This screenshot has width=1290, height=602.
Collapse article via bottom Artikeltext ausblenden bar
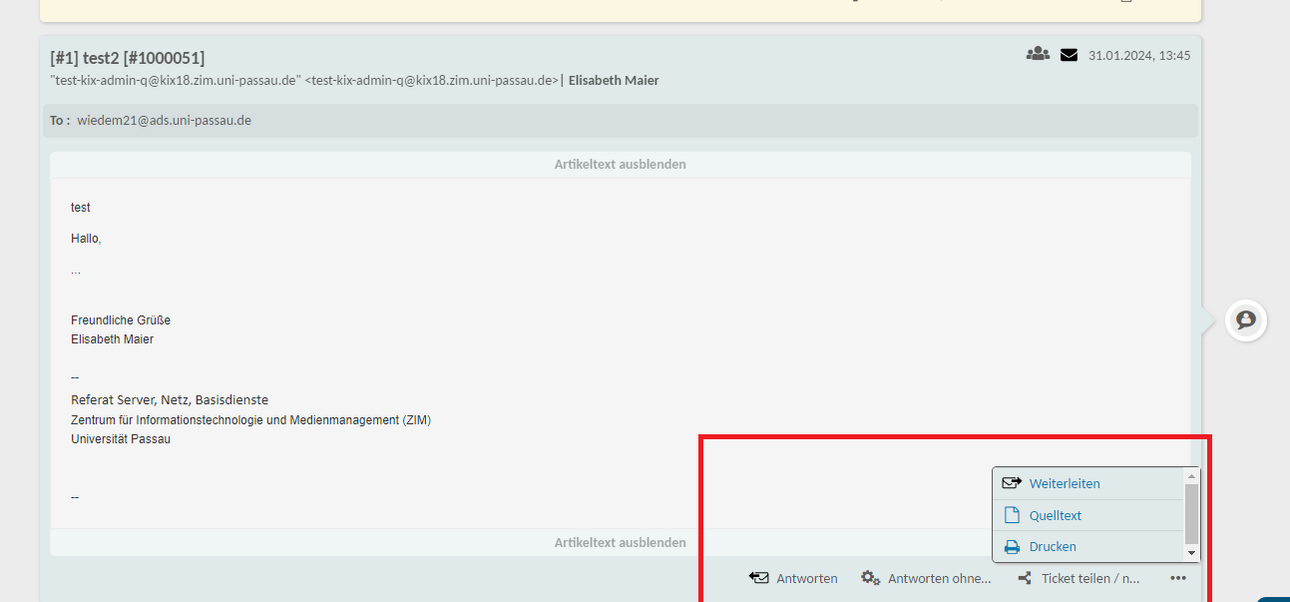point(620,542)
